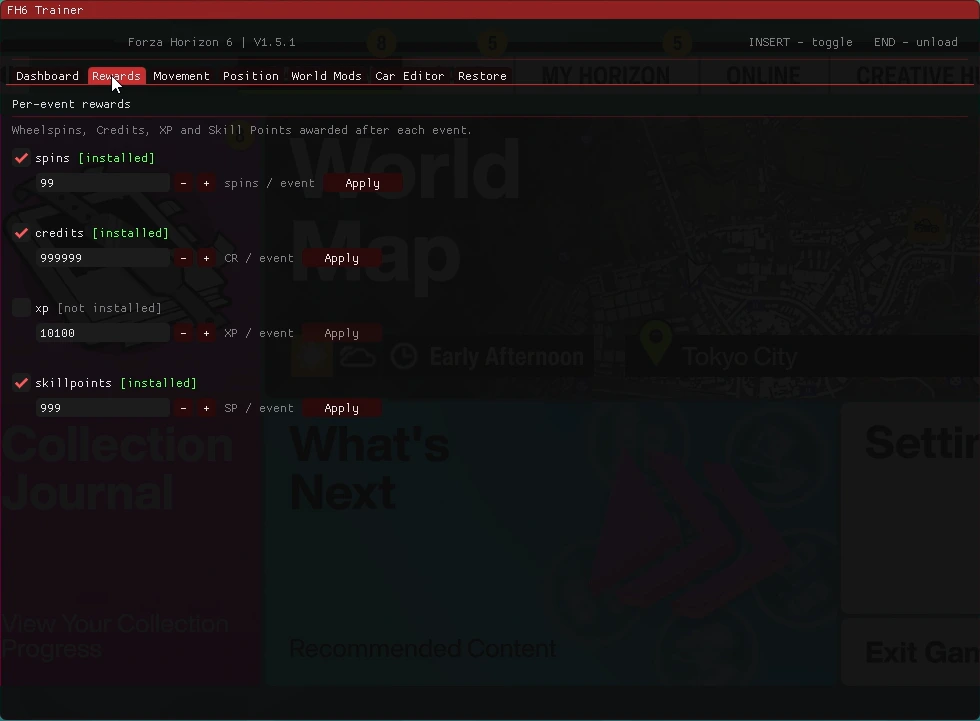This screenshot has height=721, width=980.
Task: Open the Car Editor tab
Action: (409, 76)
